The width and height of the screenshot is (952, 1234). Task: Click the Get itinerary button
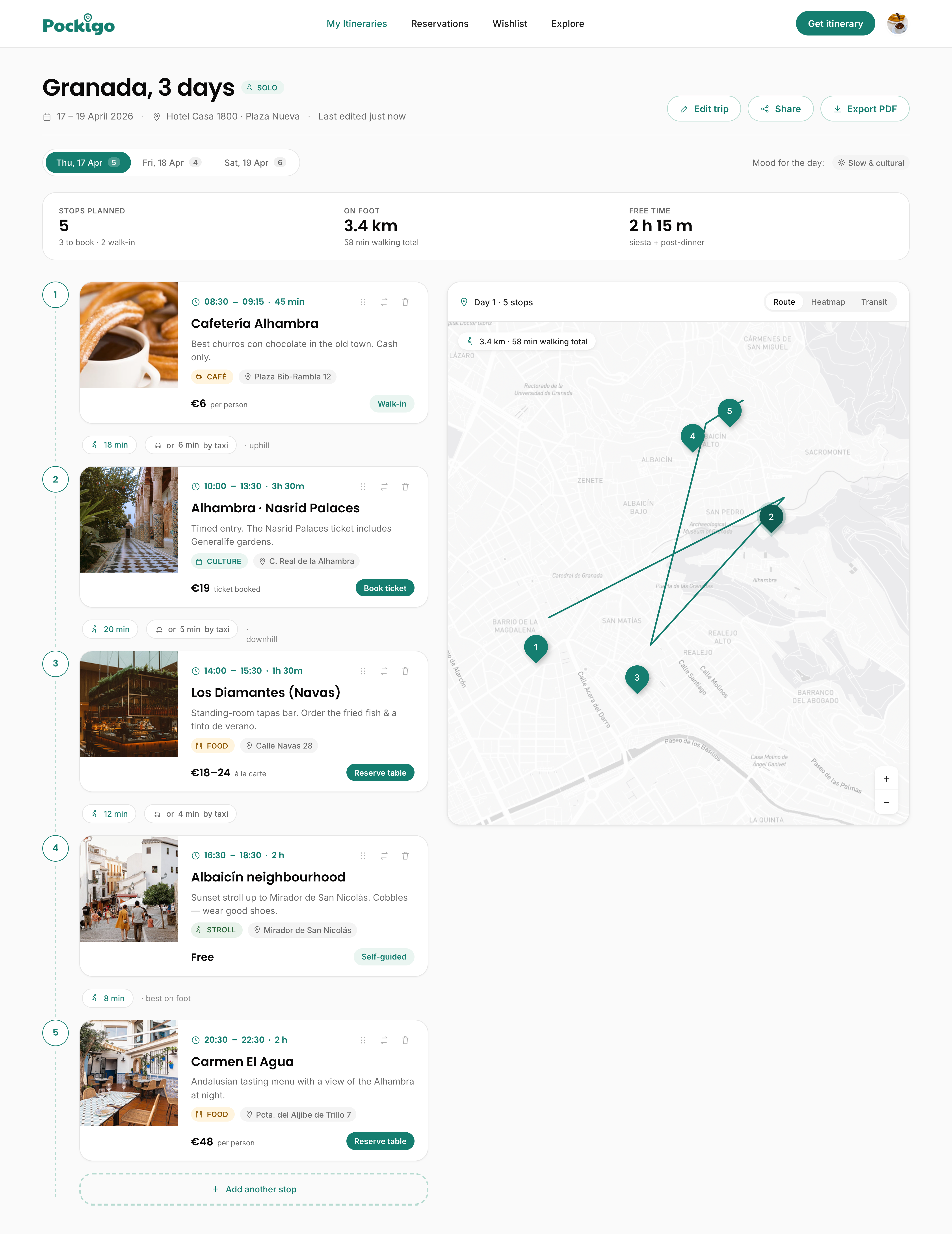(x=835, y=24)
